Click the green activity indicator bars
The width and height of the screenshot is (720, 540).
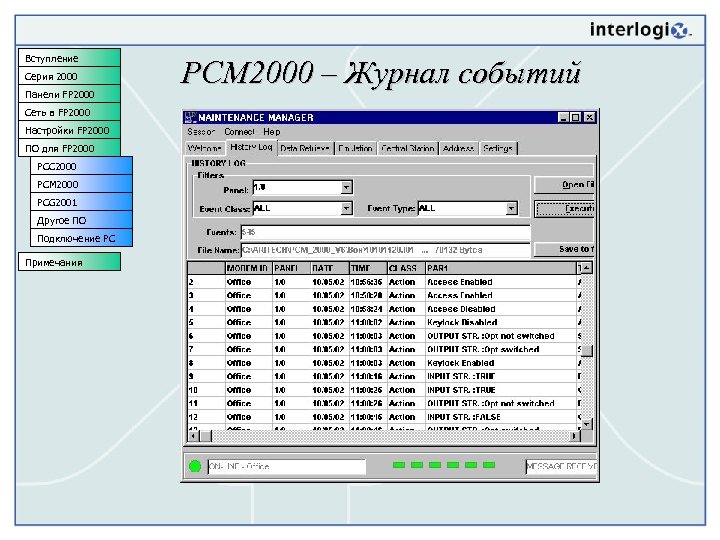click(444, 465)
